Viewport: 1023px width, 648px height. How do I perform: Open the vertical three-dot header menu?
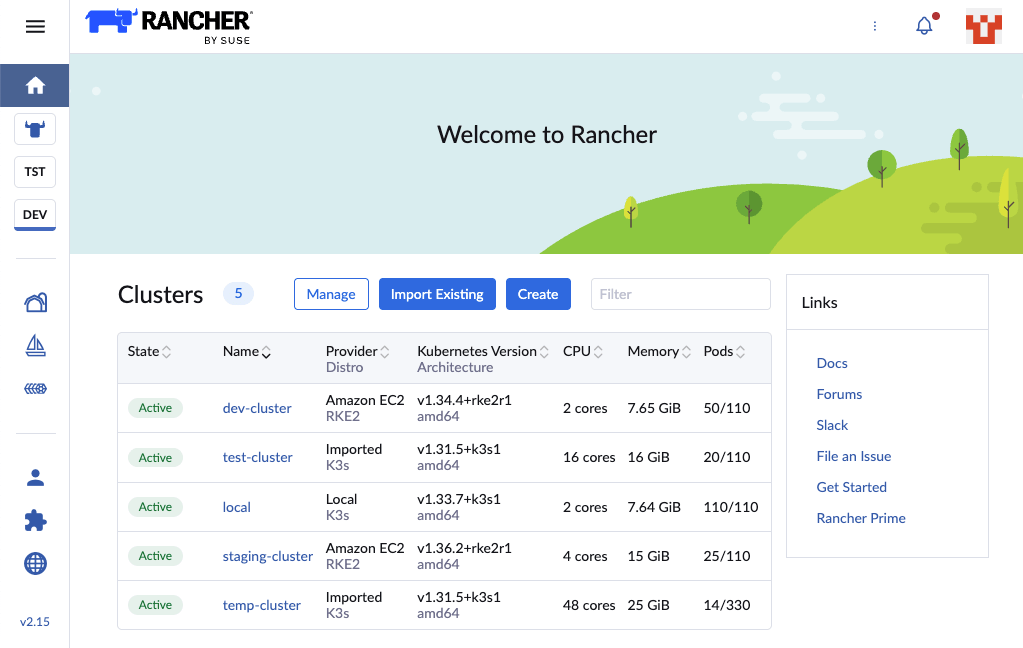click(875, 26)
